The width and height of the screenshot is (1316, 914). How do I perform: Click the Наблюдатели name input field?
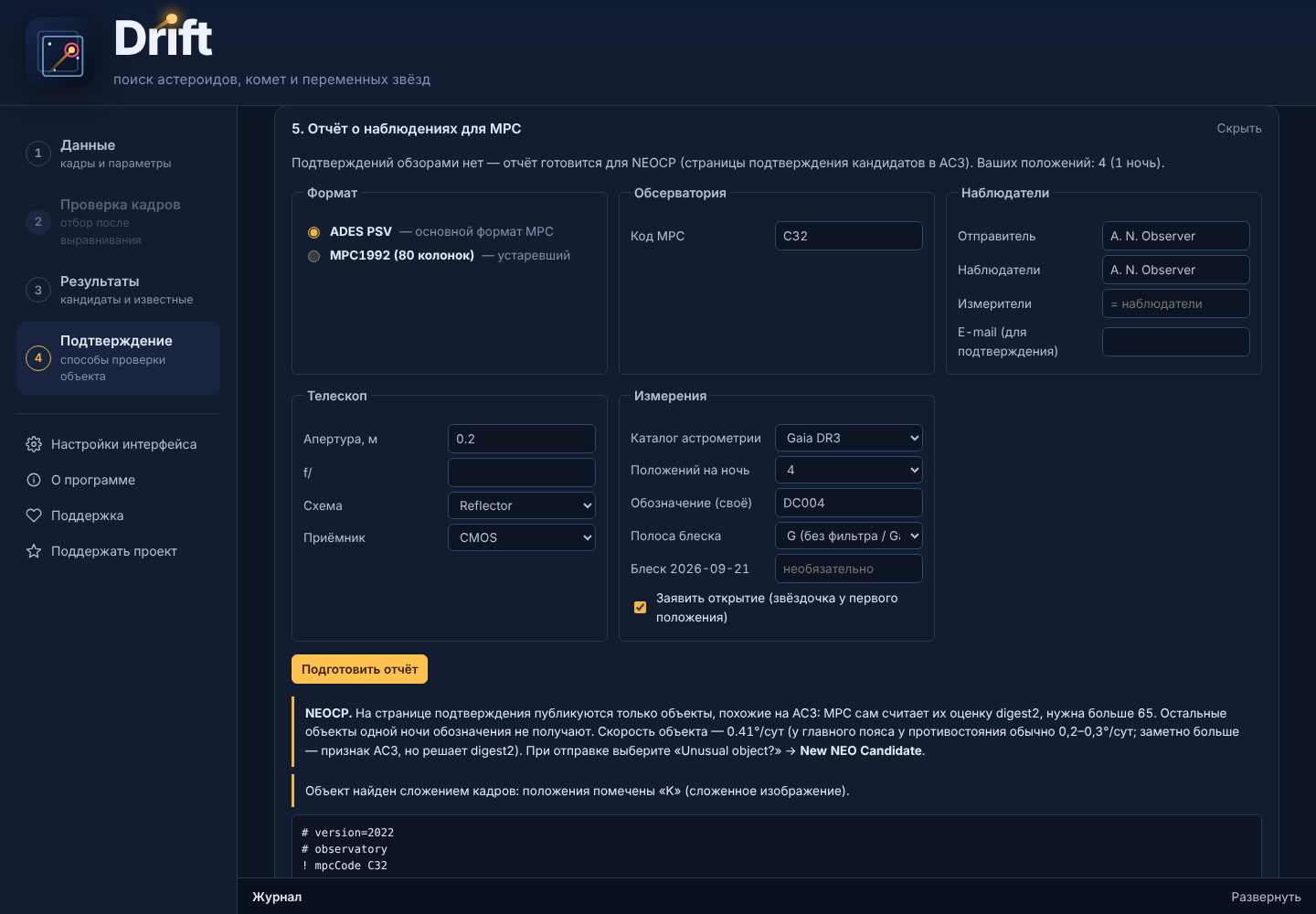(x=1176, y=270)
